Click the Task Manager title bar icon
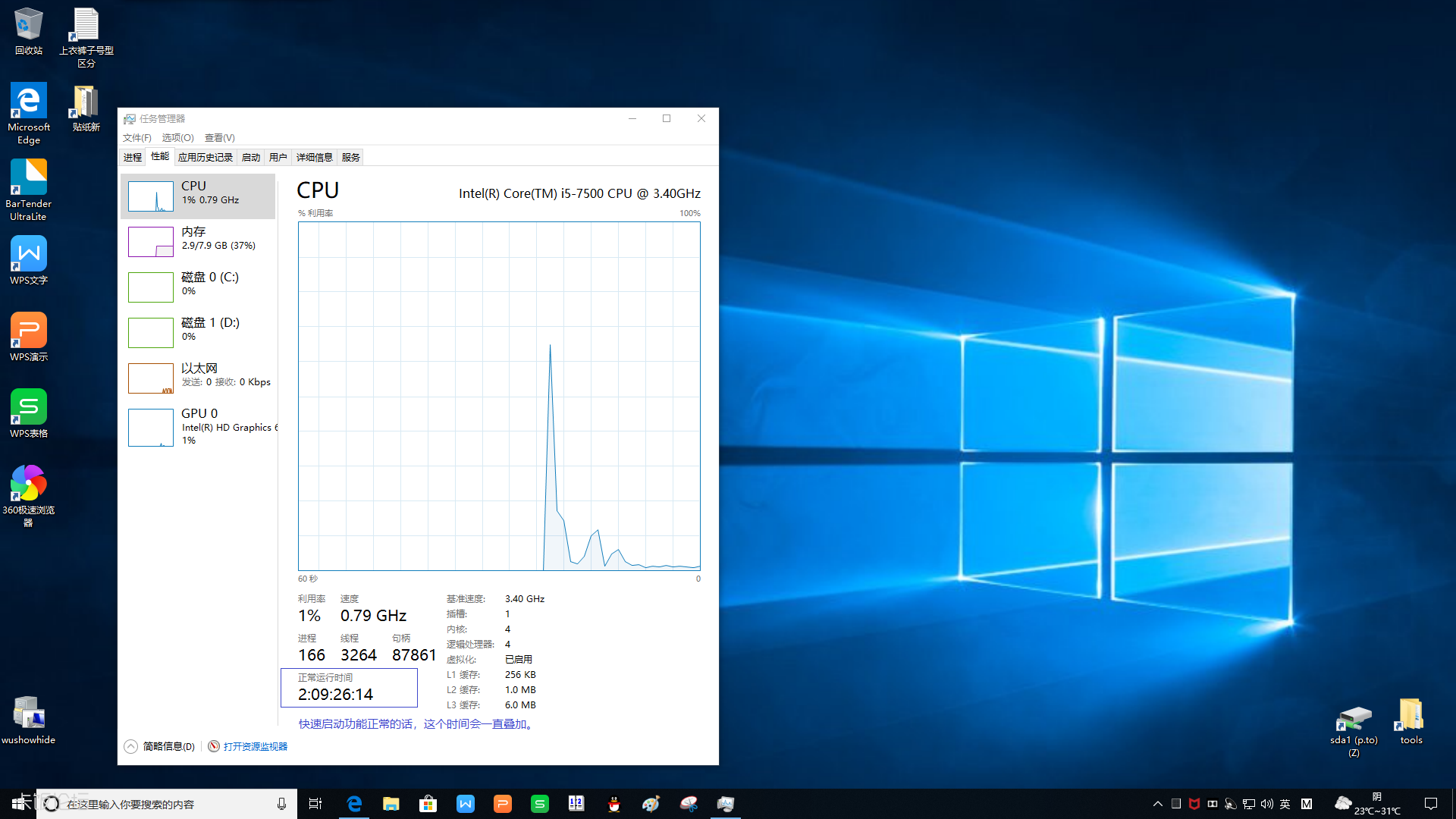The image size is (1456, 819). tap(130, 119)
